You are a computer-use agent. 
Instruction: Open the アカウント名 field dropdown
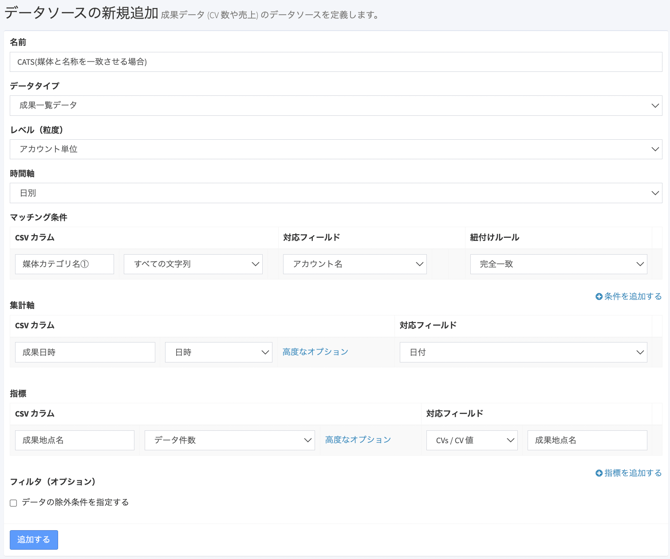pyautogui.click(x=355, y=264)
